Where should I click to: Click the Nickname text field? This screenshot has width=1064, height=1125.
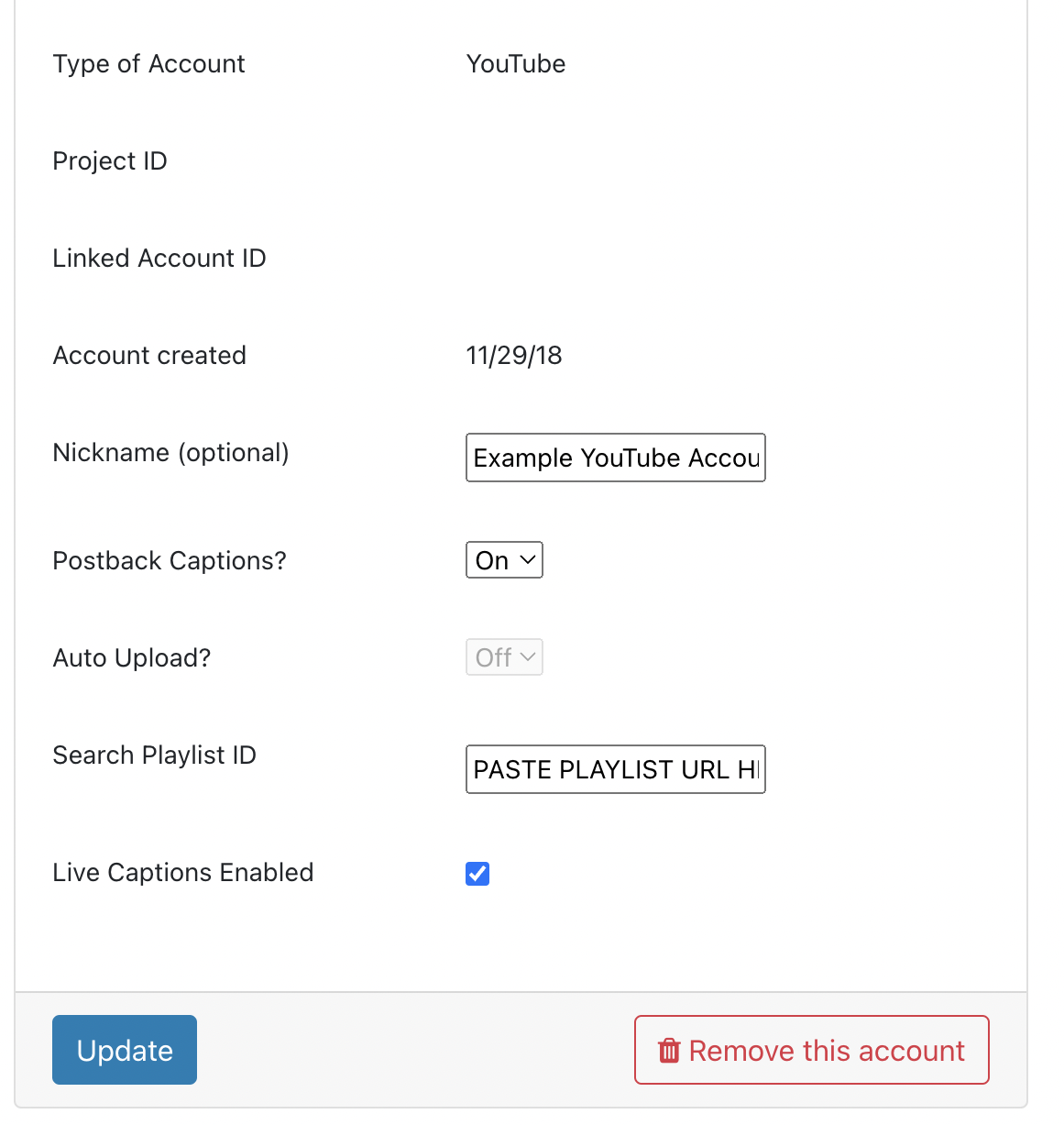click(615, 458)
